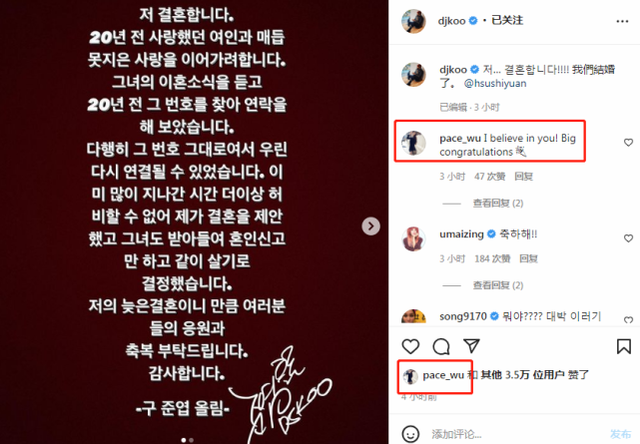Viewport: 640px width, 444px height.
Task: Open the djkoo avatar in the header
Action: click(x=413, y=21)
